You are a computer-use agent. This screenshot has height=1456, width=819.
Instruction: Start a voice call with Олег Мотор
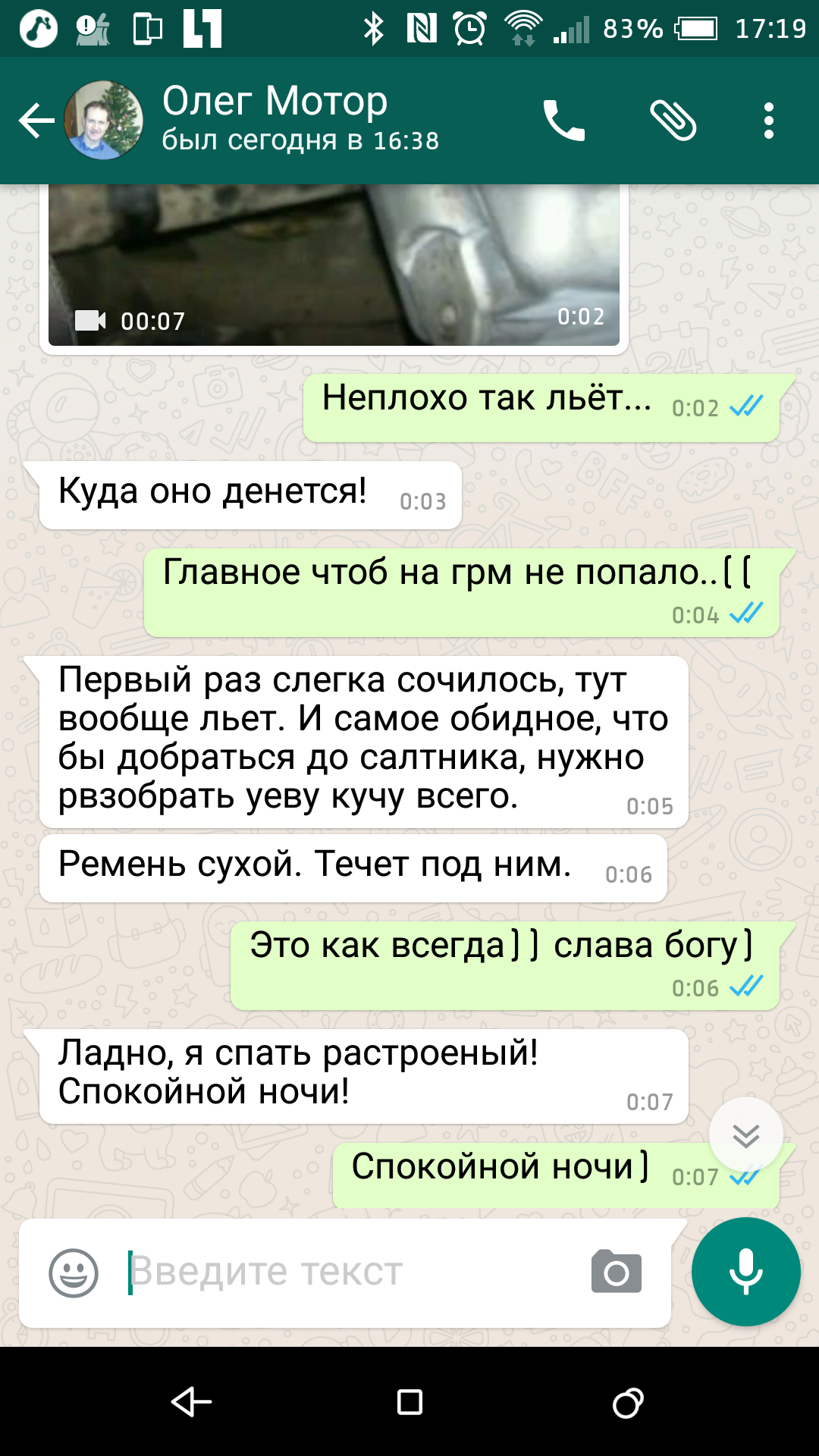tap(563, 121)
